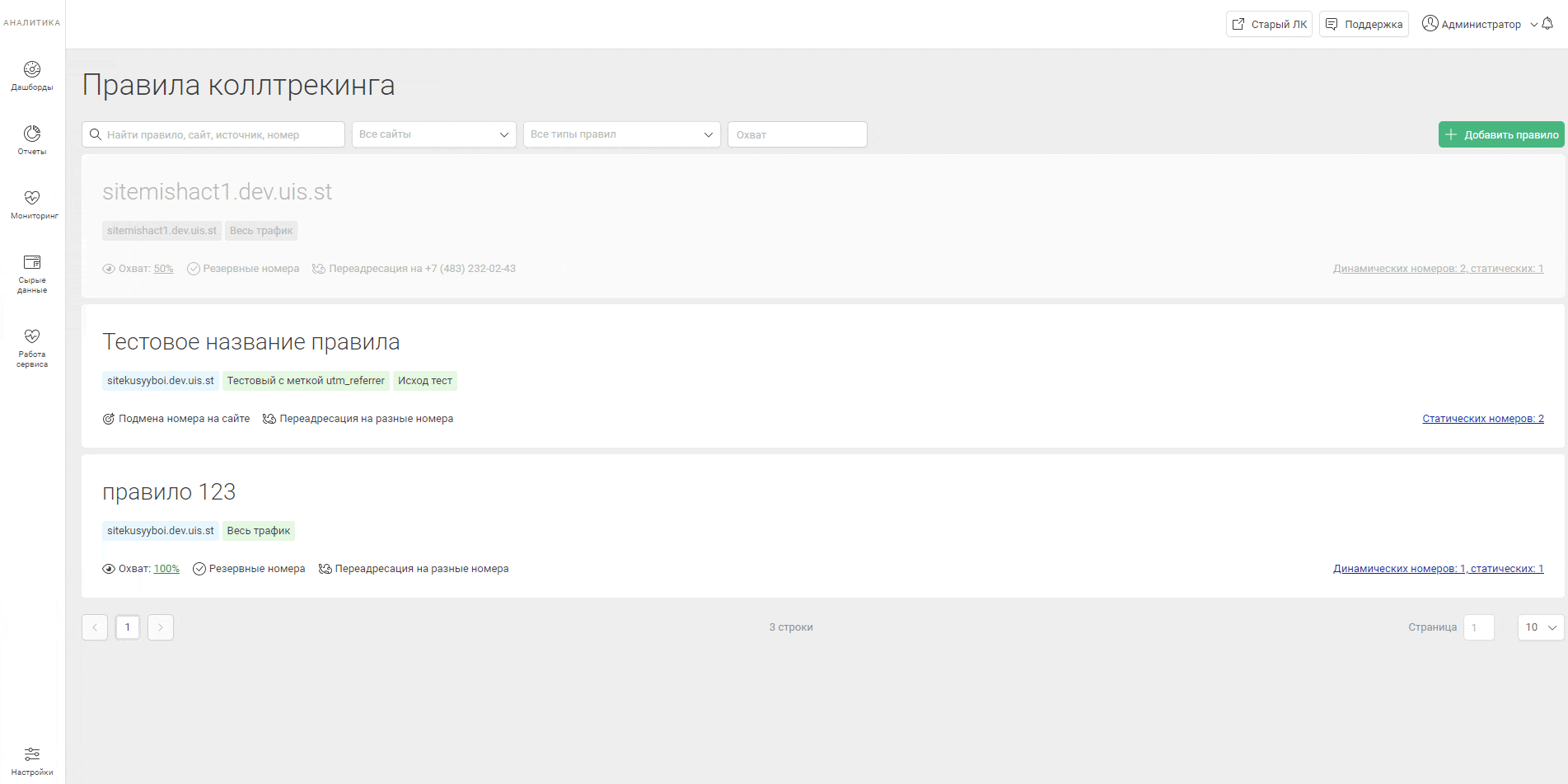
Task: Click forwarding icon in Тестовое название правила
Action: (x=269, y=419)
